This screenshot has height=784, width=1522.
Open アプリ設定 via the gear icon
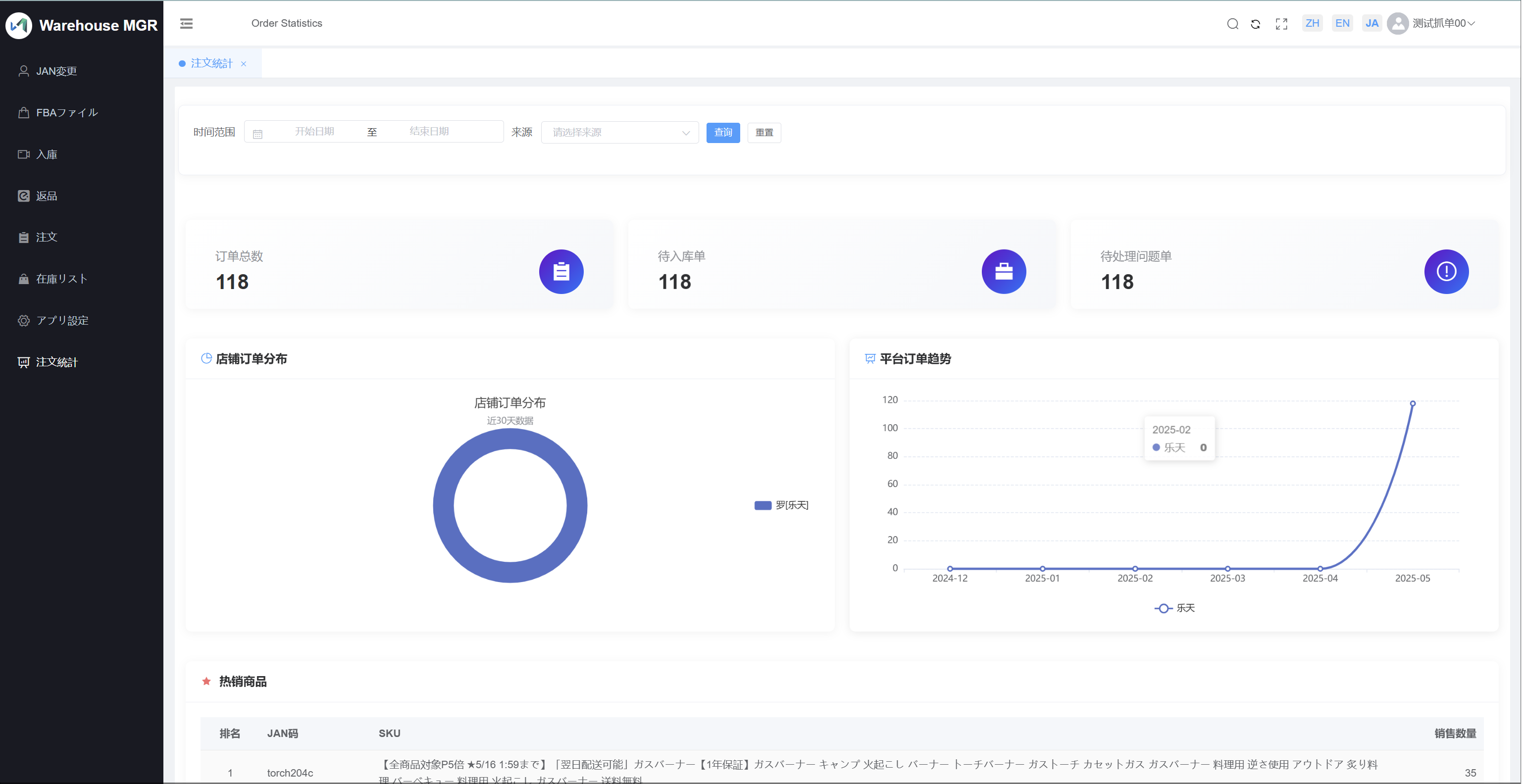(x=61, y=320)
